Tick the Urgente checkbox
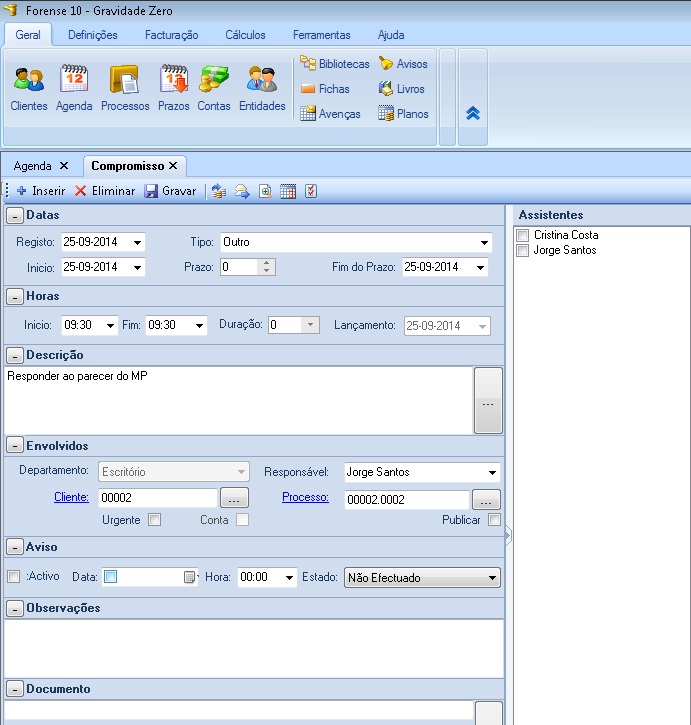The width and height of the screenshot is (691, 725). (x=154, y=520)
